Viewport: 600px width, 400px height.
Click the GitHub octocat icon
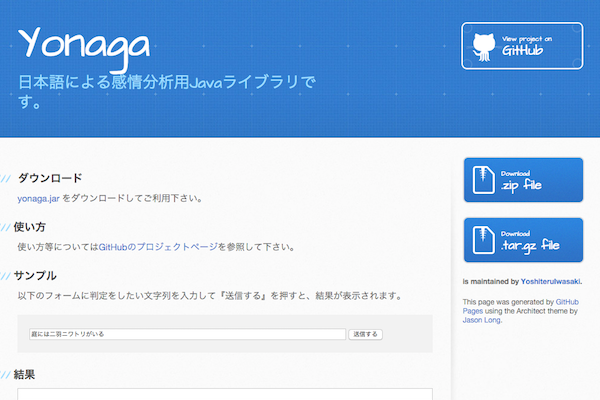click(484, 47)
